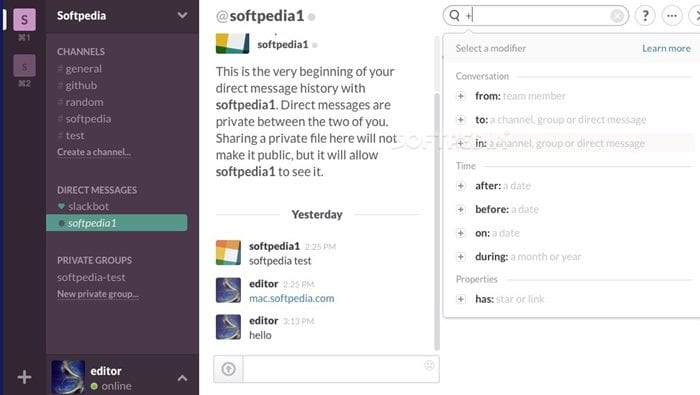
Task: Click into the message input field
Action: coord(333,369)
